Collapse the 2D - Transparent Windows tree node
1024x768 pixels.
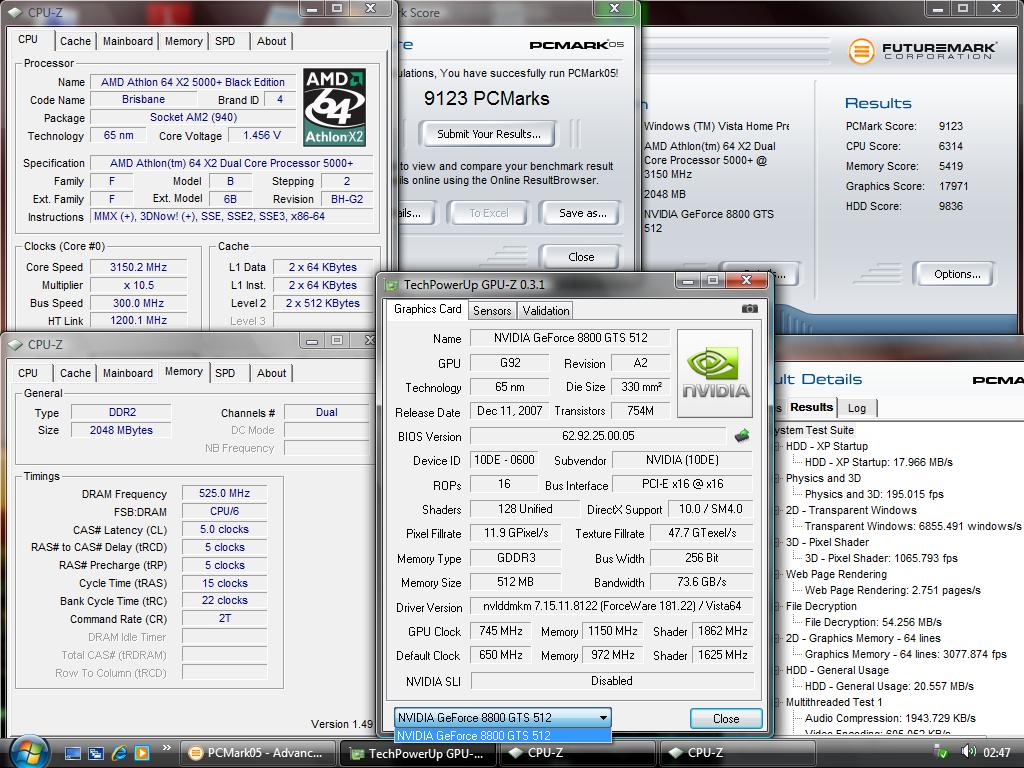pyautogui.click(x=778, y=510)
